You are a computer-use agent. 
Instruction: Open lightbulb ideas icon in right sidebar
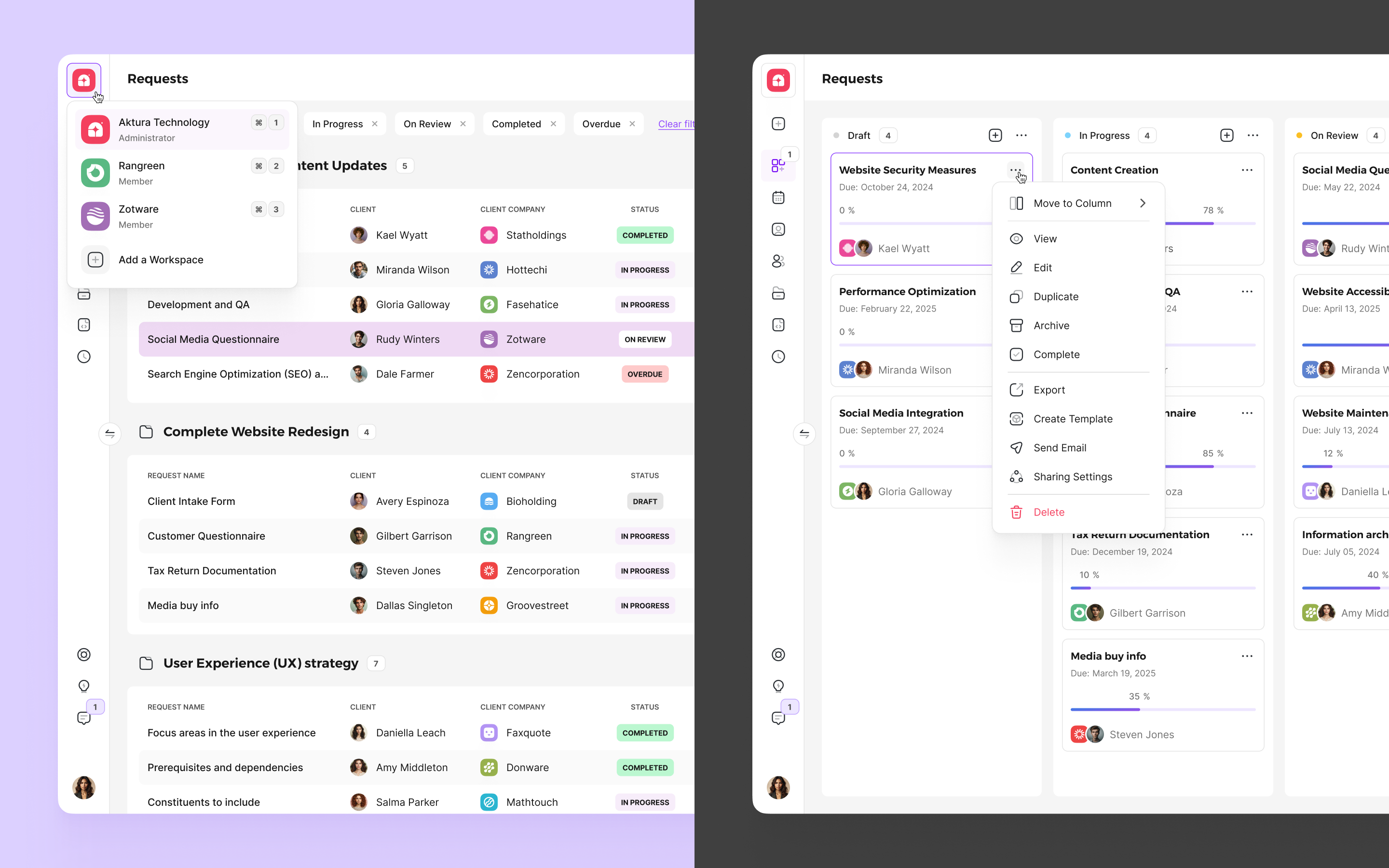click(x=778, y=686)
